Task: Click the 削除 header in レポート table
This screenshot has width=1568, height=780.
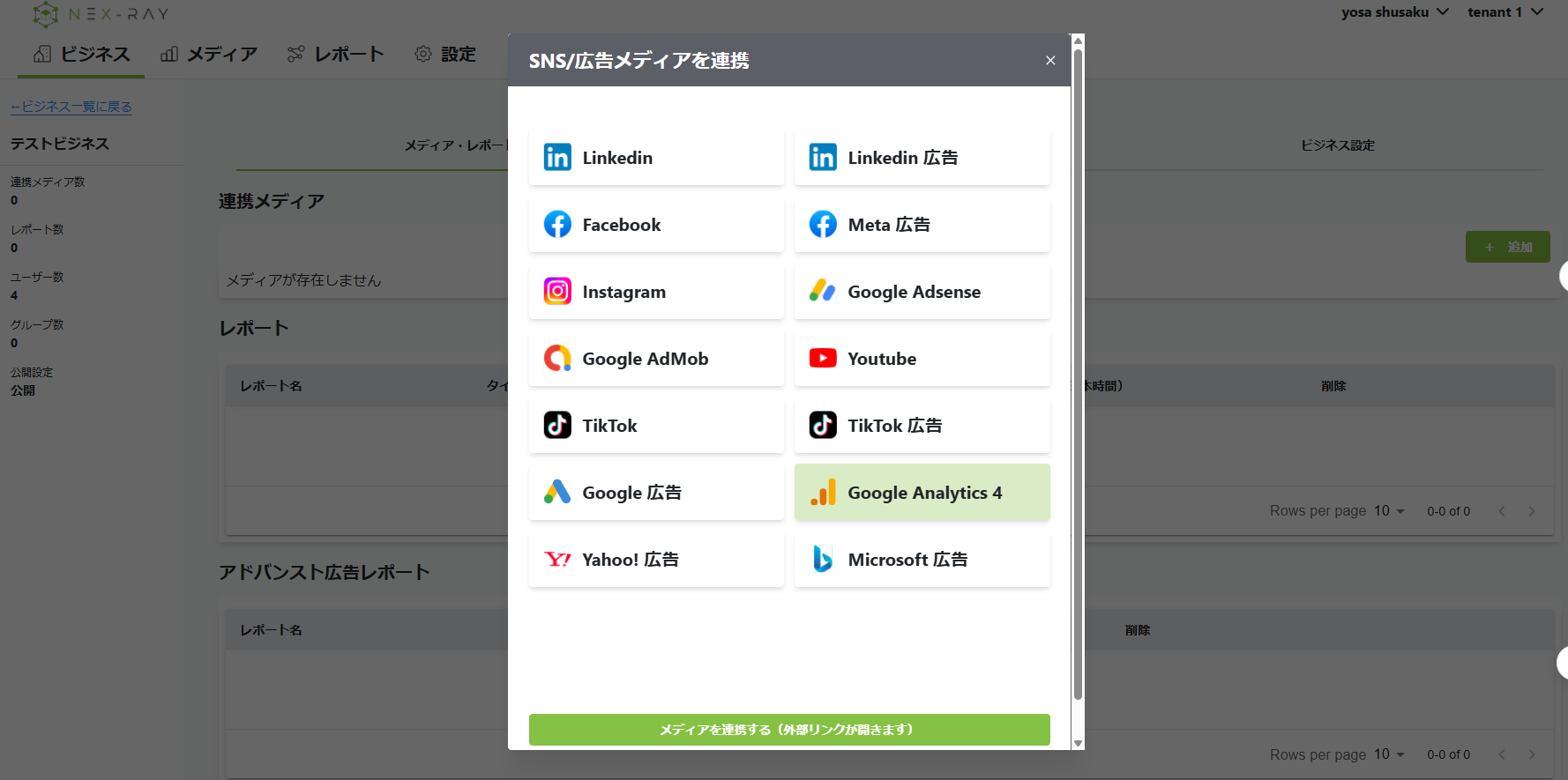Action: pyautogui.click(x=1333, y=386)
